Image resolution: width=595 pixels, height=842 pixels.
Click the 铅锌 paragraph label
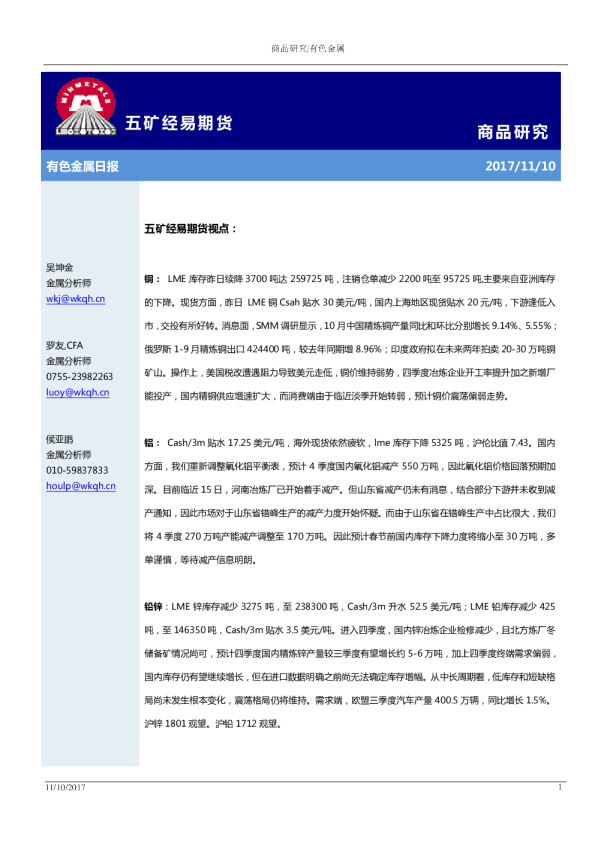point(153,607)
